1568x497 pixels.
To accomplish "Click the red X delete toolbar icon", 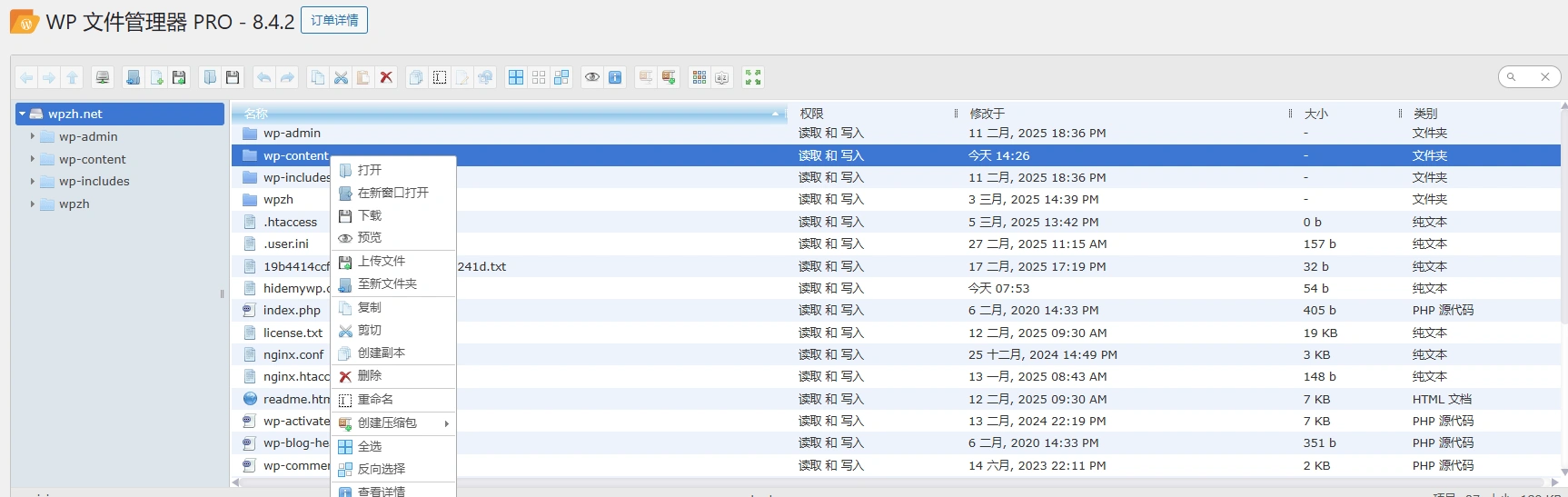I will click(x=386, y=77).
